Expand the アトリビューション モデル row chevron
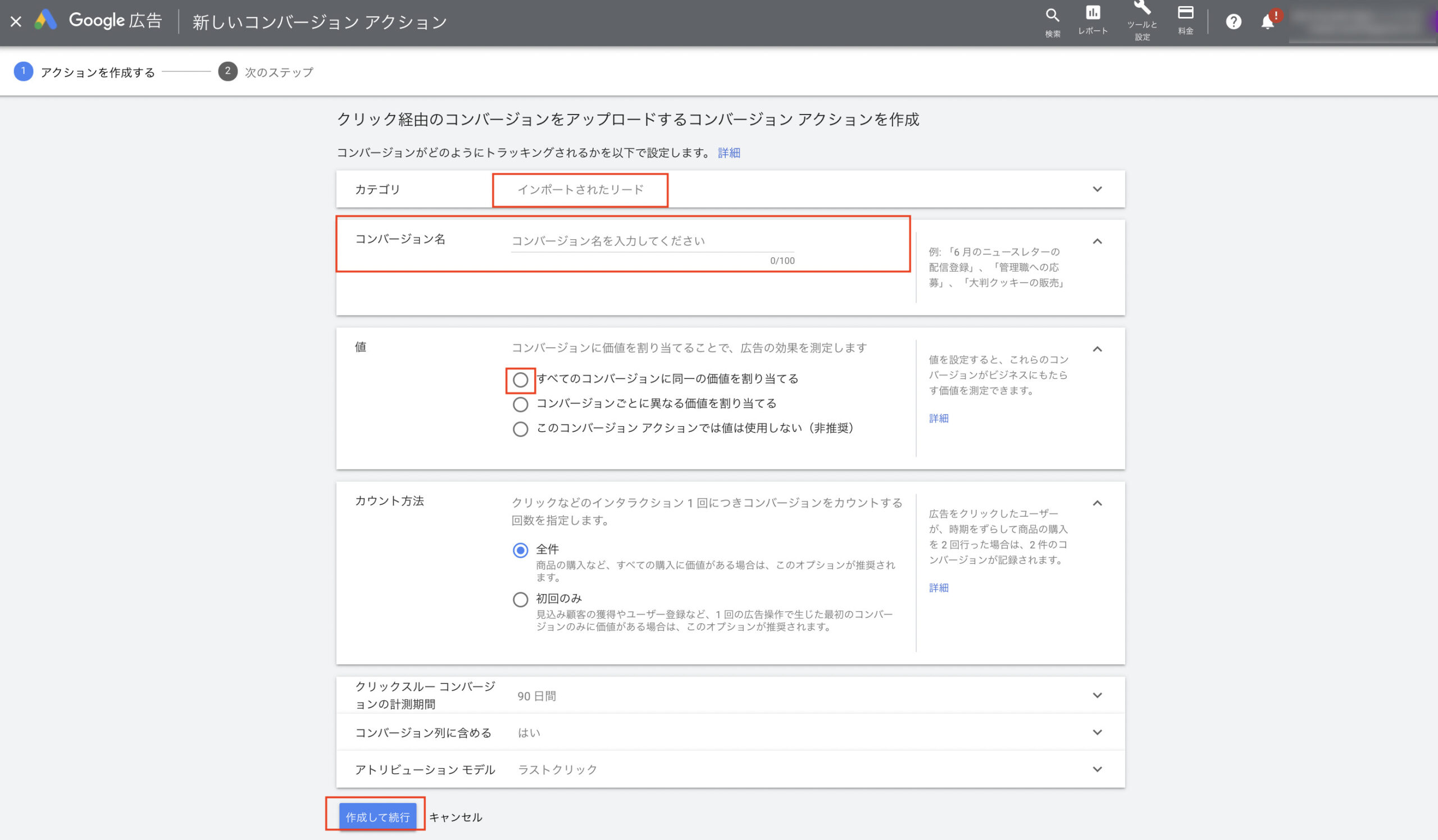This screenshot has height=840, width=1438. 1097,769
